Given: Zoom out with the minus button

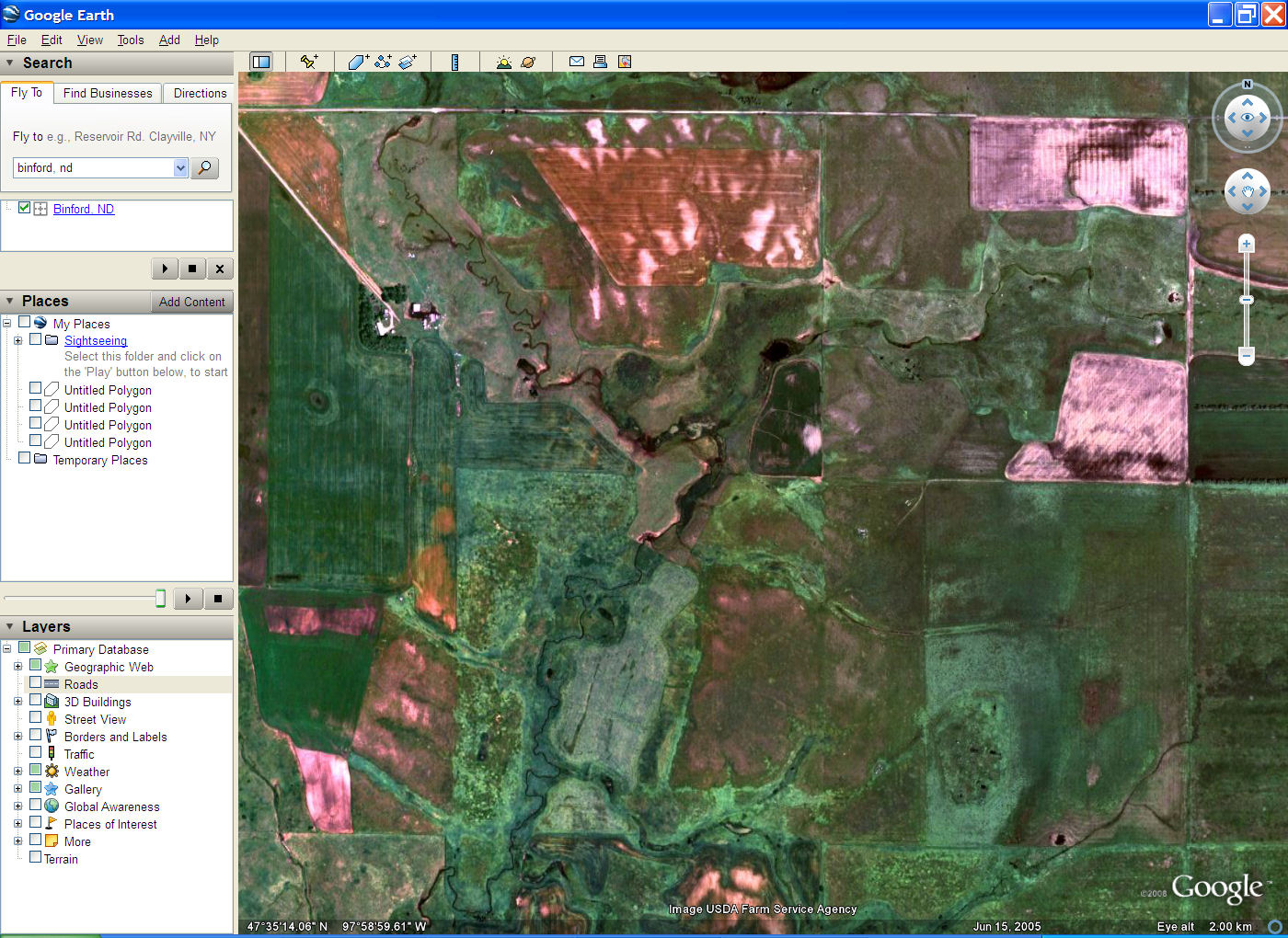Looking at the screenshot, I should (x=1247, y=355).
